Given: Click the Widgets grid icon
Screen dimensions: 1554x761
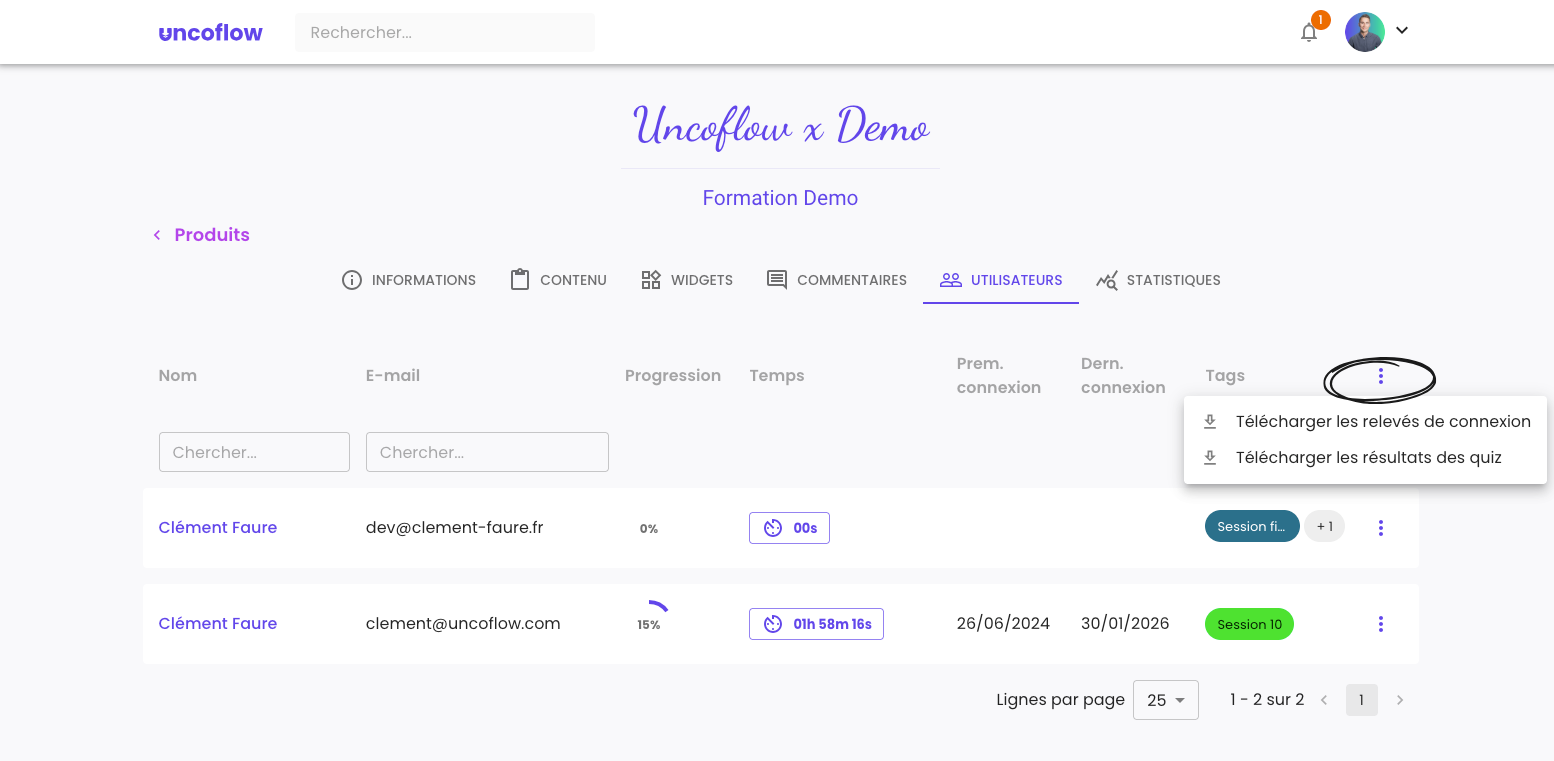Looking at the screenshot, I should 651,280.
